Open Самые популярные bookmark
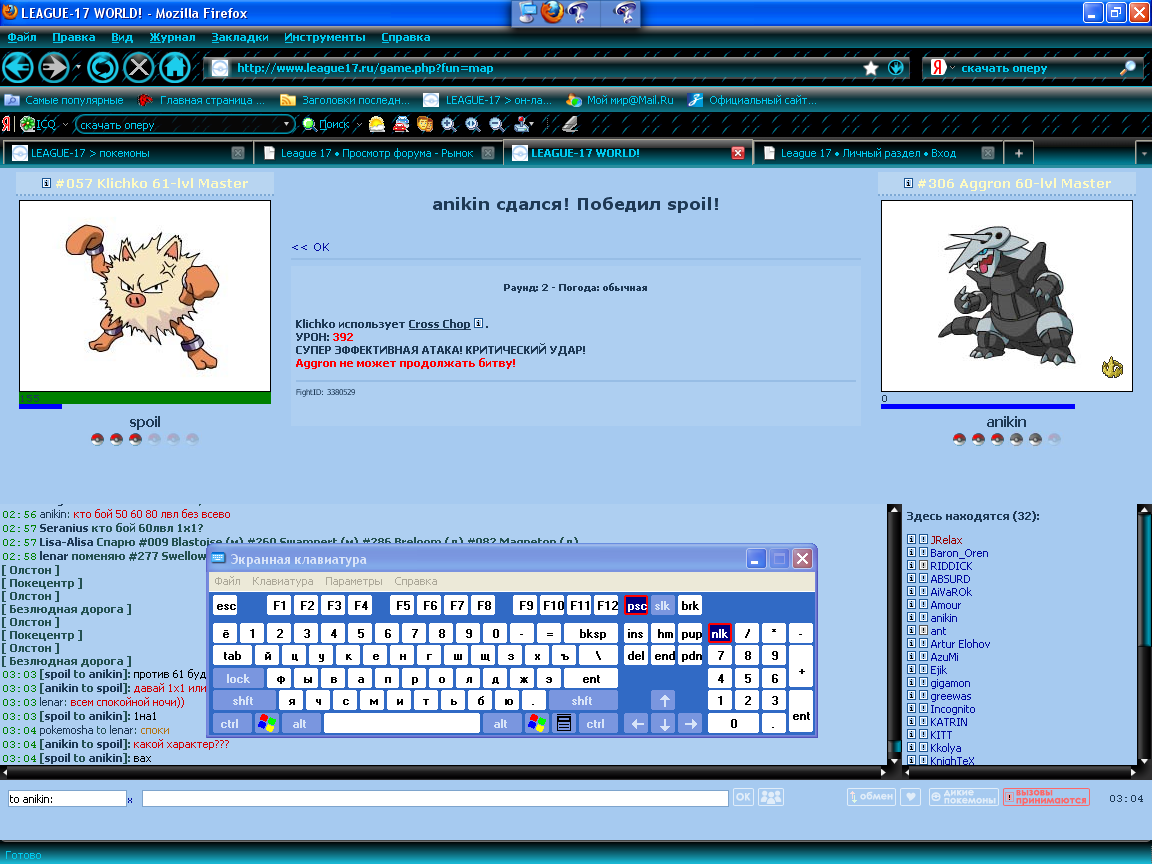1152x864 pixels. 65,100
